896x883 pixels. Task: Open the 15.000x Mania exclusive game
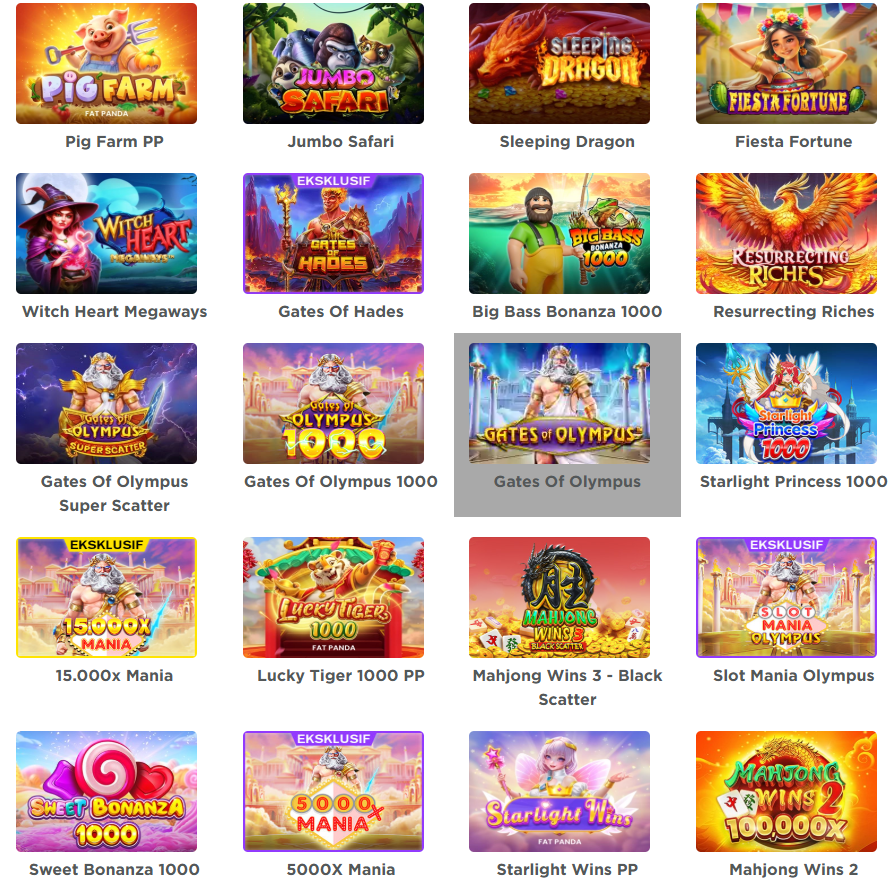click(106, 597)
